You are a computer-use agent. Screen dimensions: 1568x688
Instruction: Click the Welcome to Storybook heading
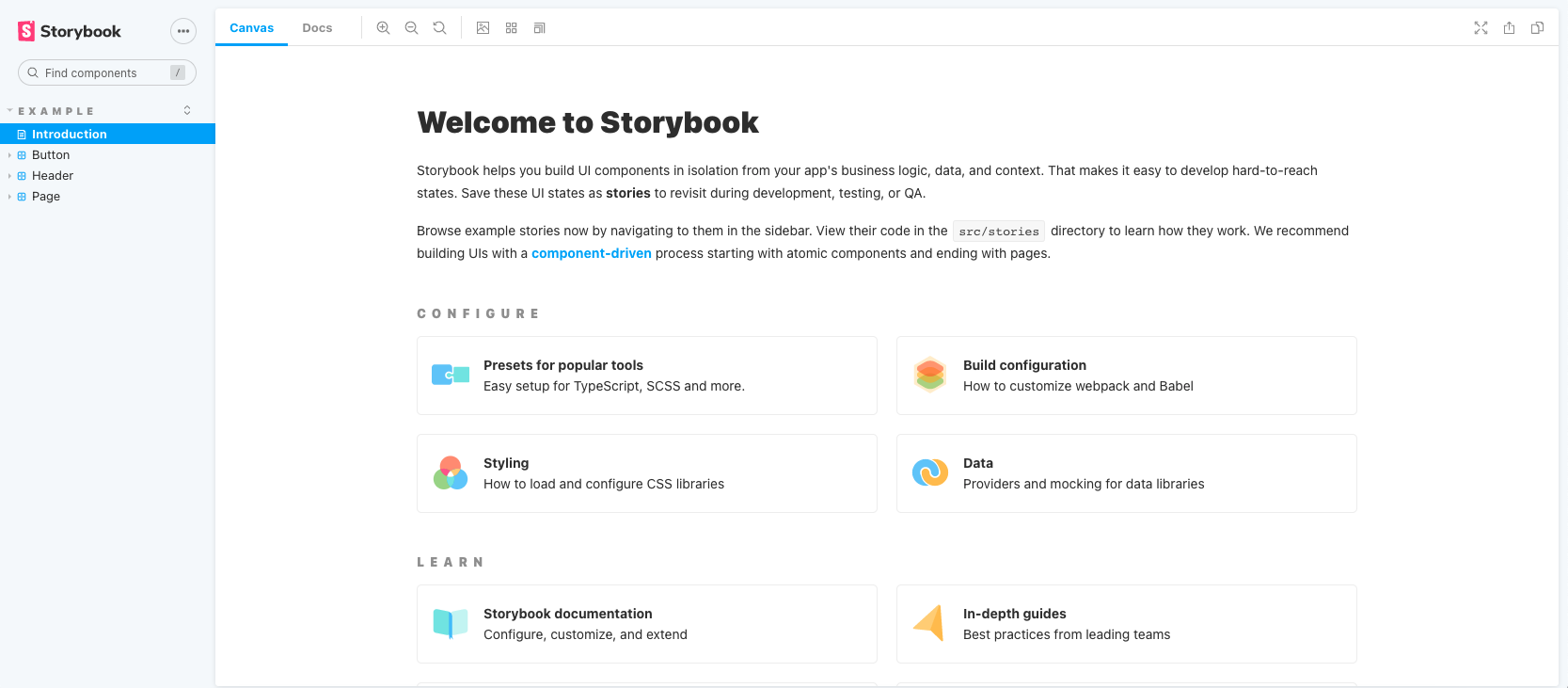(x=588, y=122)
